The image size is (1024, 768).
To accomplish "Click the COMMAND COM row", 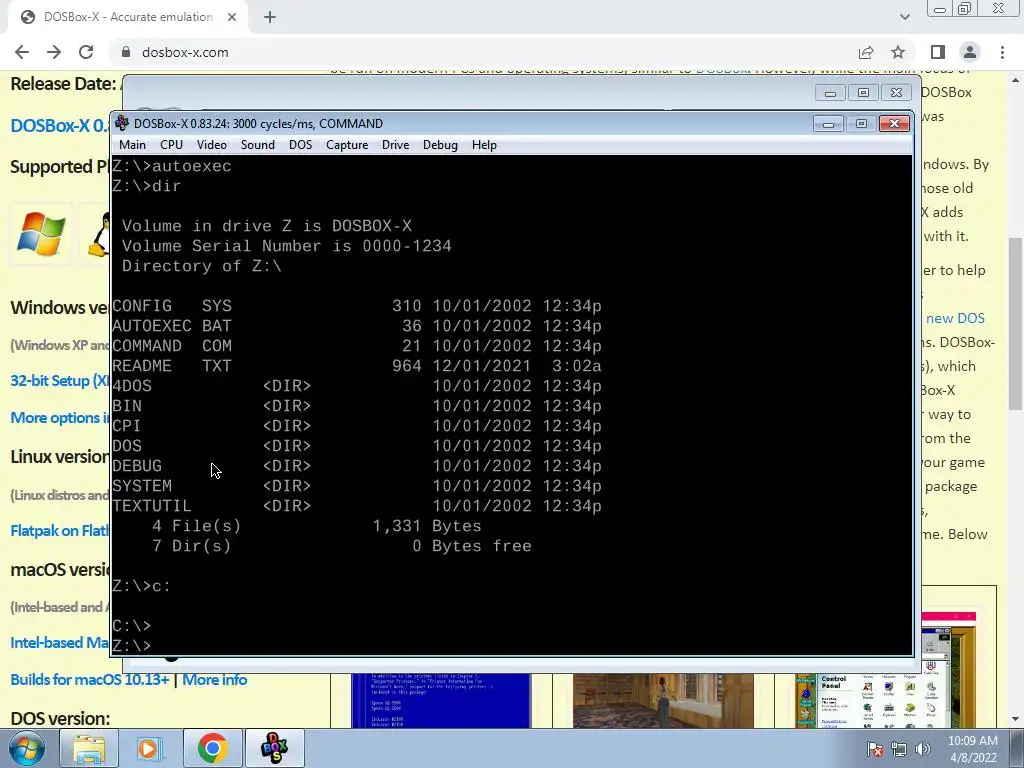I will pos(357,346).
